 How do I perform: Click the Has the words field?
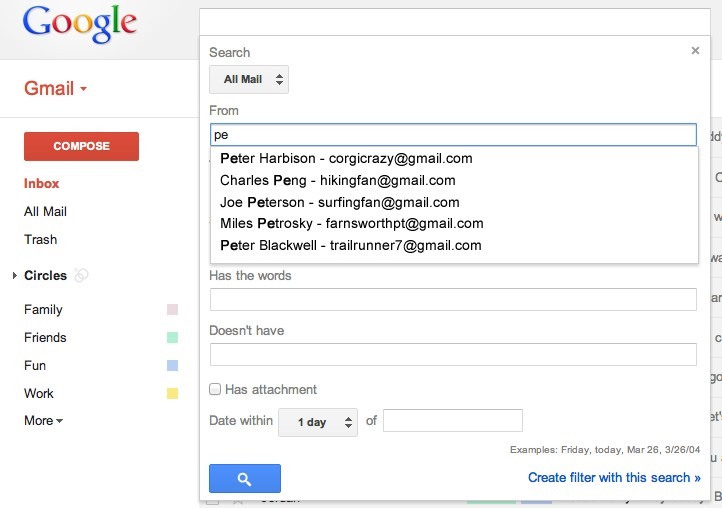click(x=453, y=299)
